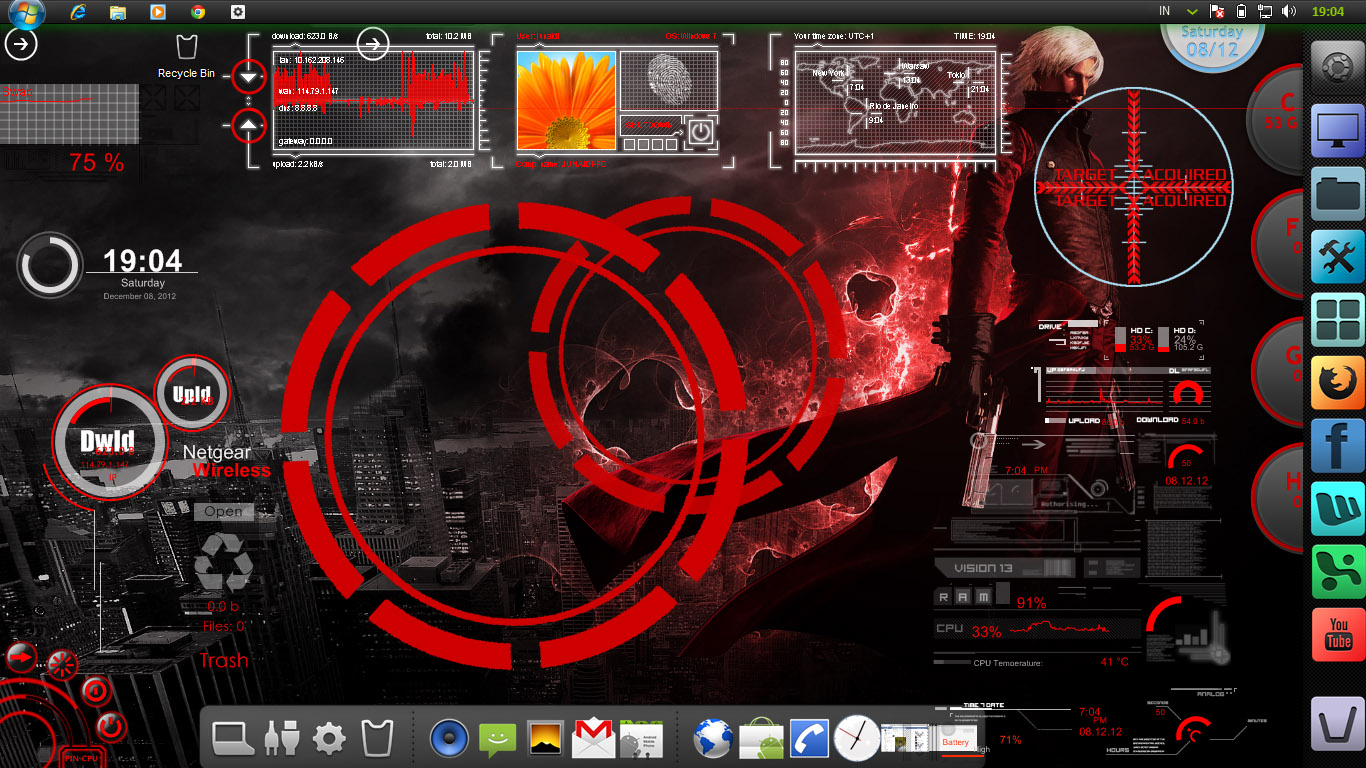This screenshot has height=768, width=1366.
Task: Click the arrow circle above the network graph
Action: coord(373,43)
